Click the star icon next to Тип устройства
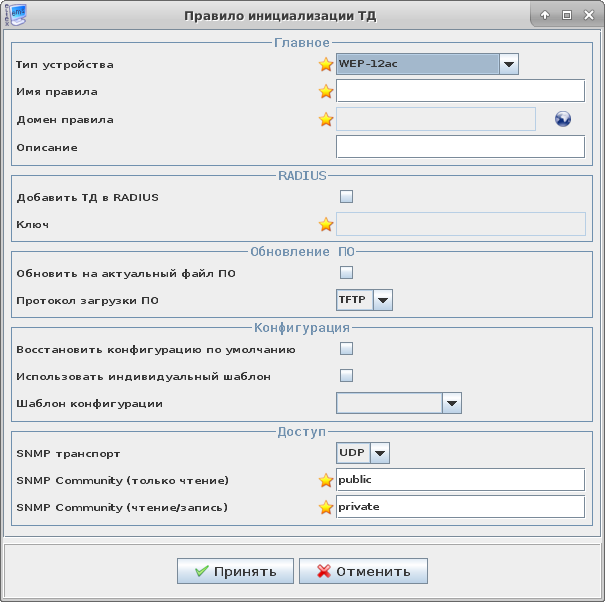Viewport: 605px width, 602px height. (325, 65)
